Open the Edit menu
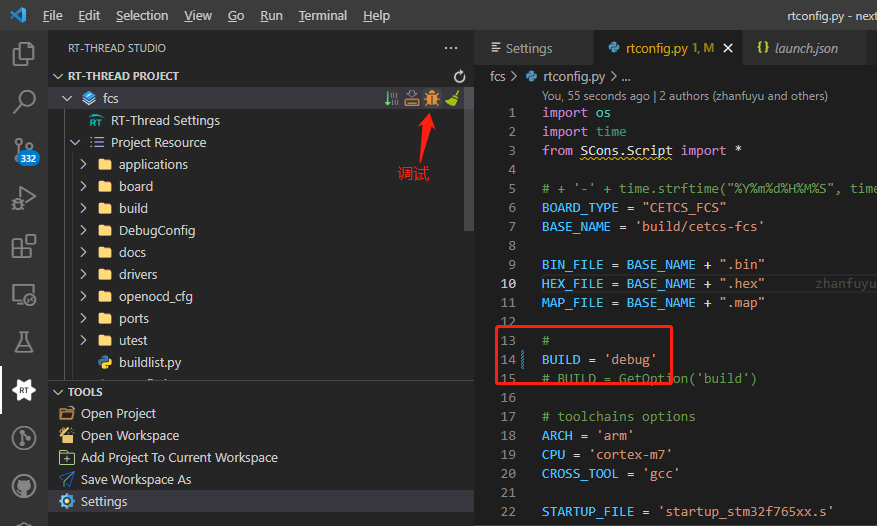The width and height of the screenshot is (877, 526). [x=89, y=16]
